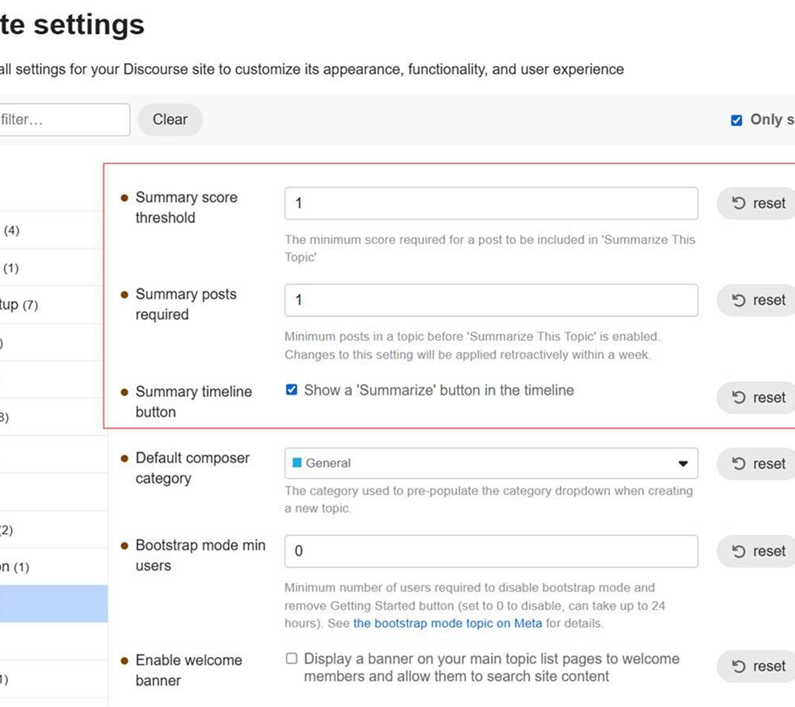Reset the Summary timeline button setting

[x=756, y=398]
